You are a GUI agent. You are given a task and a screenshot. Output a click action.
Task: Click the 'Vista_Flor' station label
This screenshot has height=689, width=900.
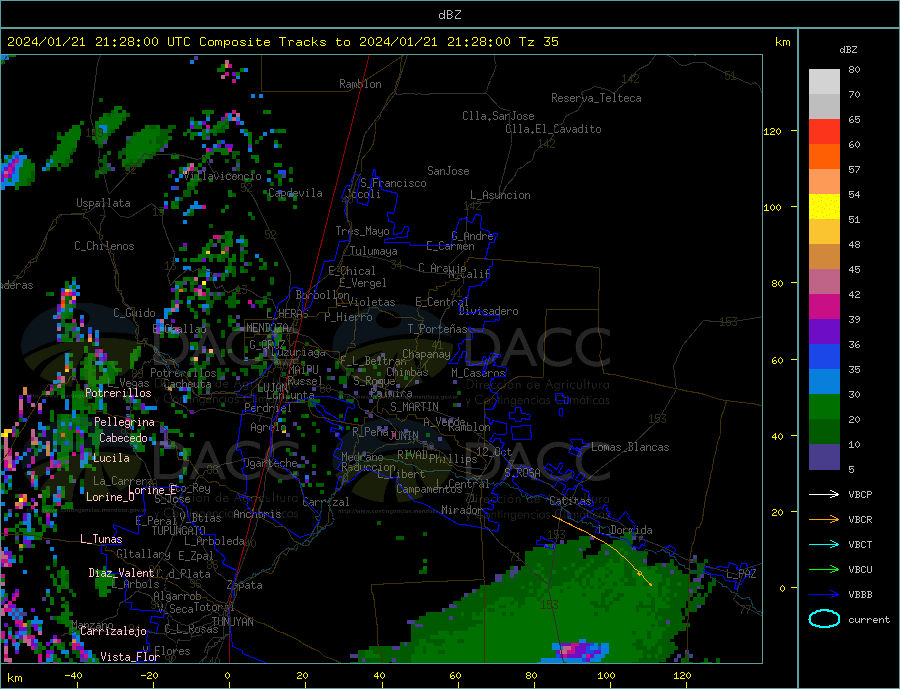point(130,656)
